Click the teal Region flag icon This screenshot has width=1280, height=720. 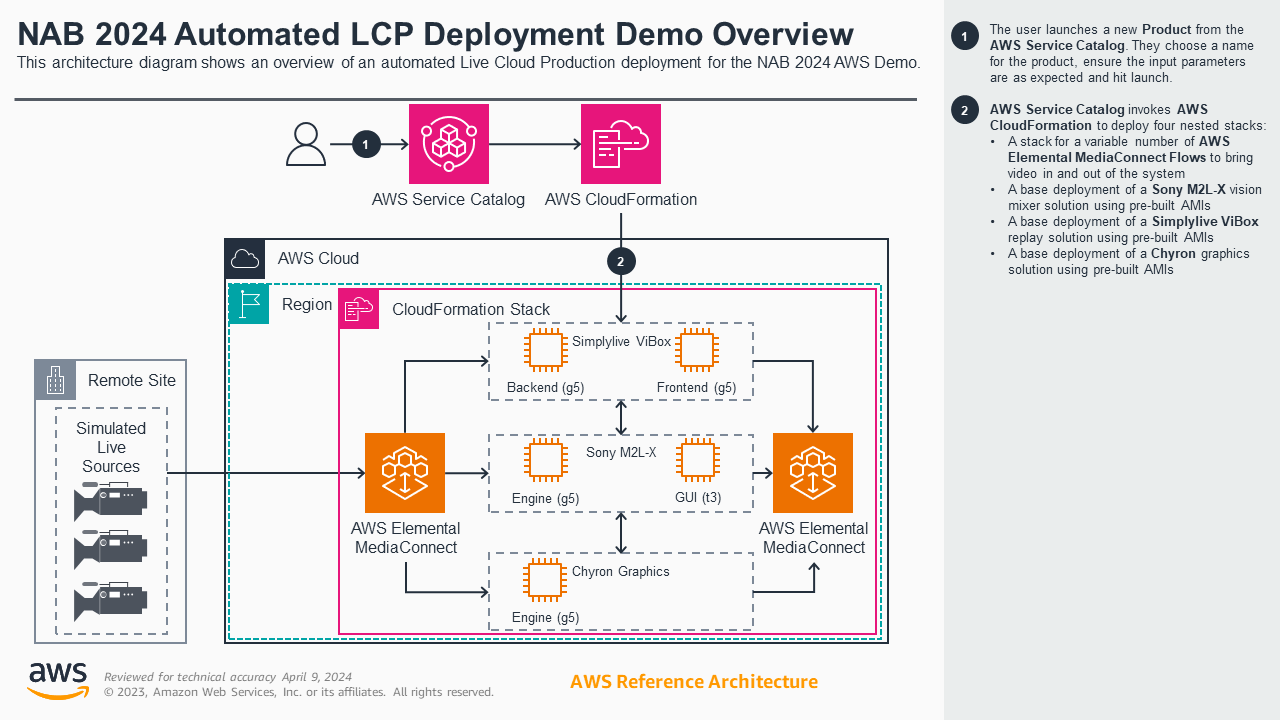coord(249,304)
